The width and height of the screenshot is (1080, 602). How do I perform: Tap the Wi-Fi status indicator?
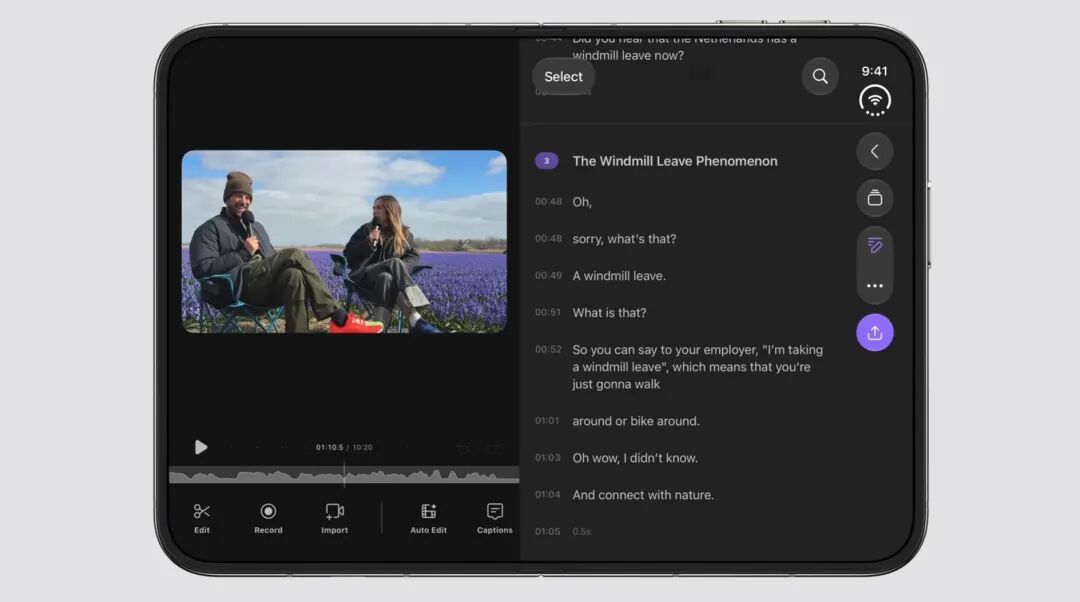tap(875, 101)
